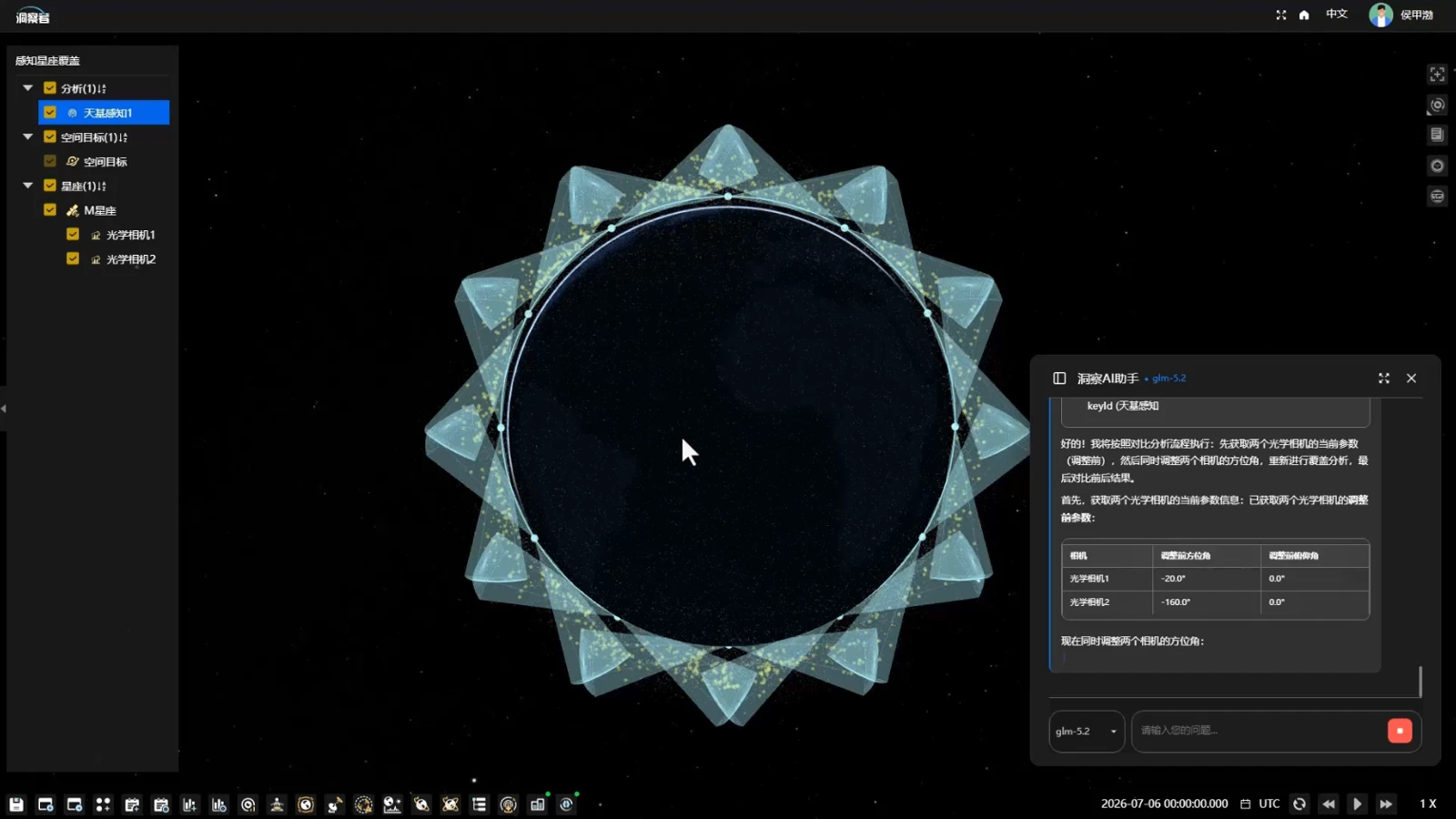Collapse the 空间目标(1) tree node

click(28, 137)
